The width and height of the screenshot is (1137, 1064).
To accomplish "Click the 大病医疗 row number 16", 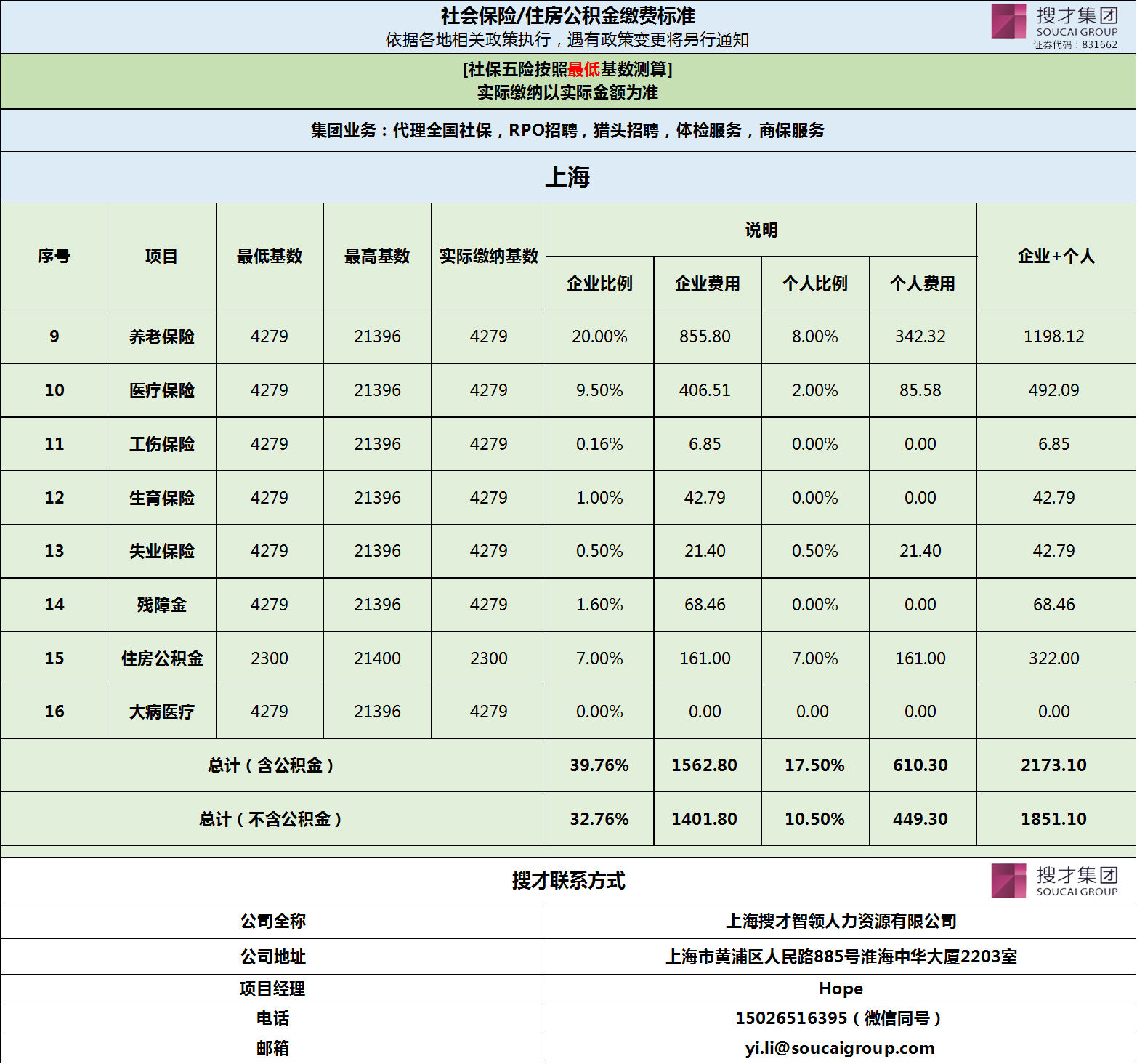I will pyautogui.click(x=54, y=712).
